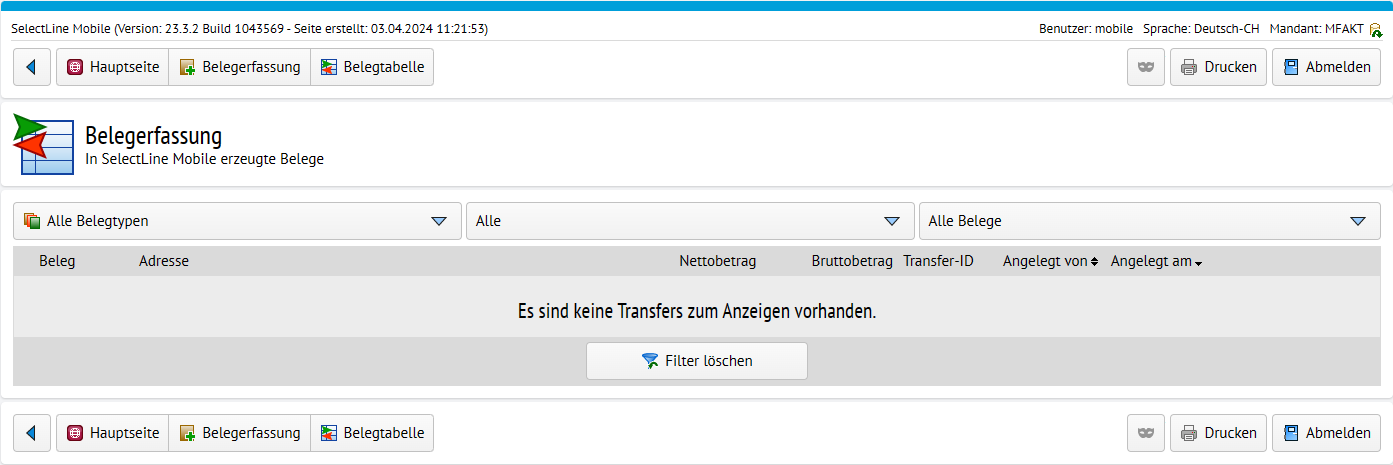1393x465 pixels.
Task: Click the top Drucken print button
Action: [x=1218, y=67]
